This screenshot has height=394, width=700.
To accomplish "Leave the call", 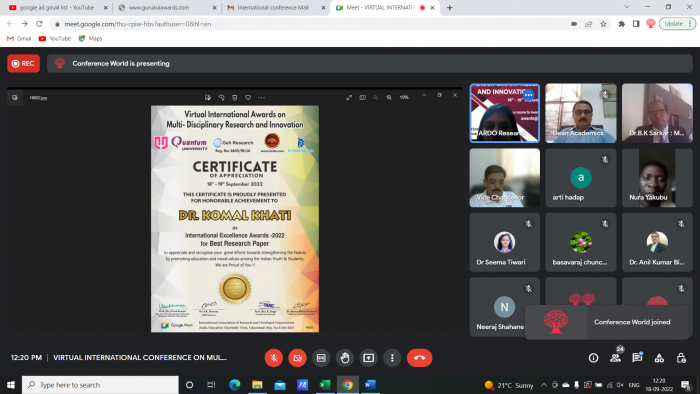I will point(419,358).
